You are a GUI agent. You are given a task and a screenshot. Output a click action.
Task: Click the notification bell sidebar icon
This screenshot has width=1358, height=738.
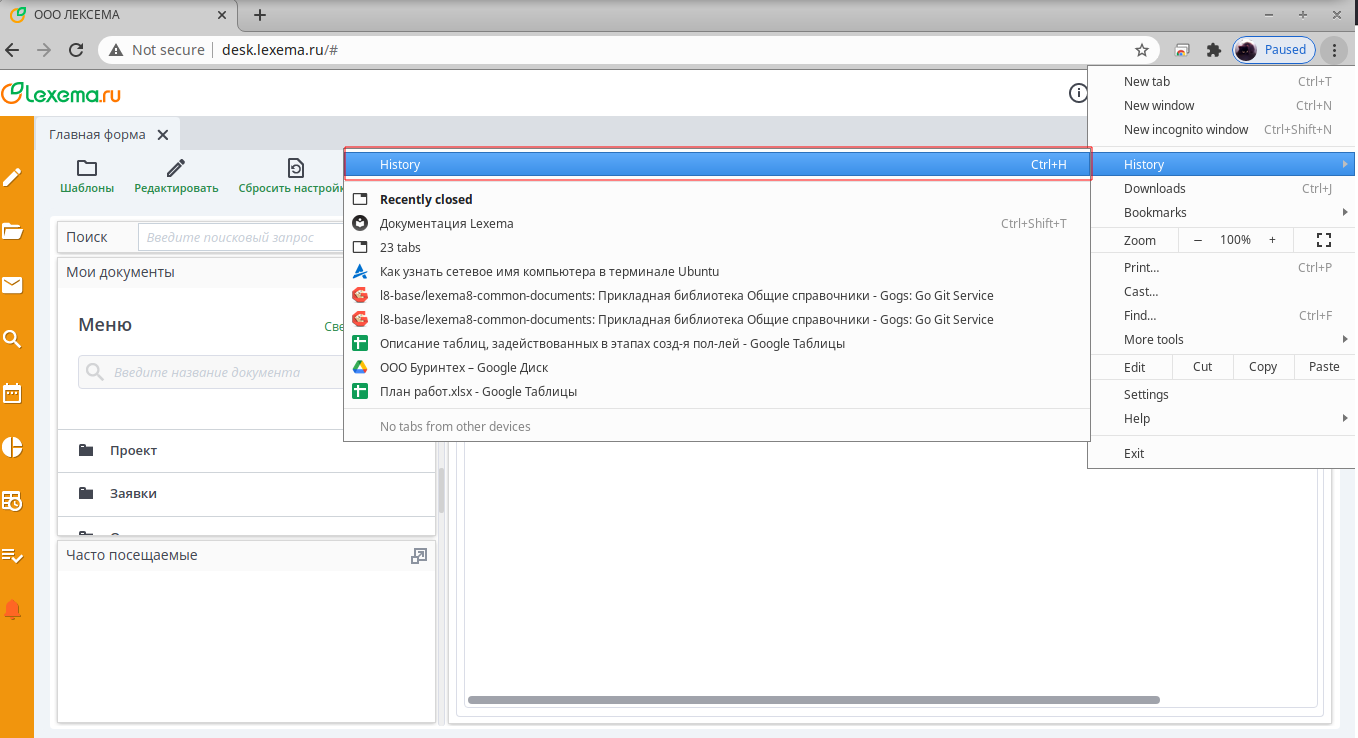coord(12,609)
